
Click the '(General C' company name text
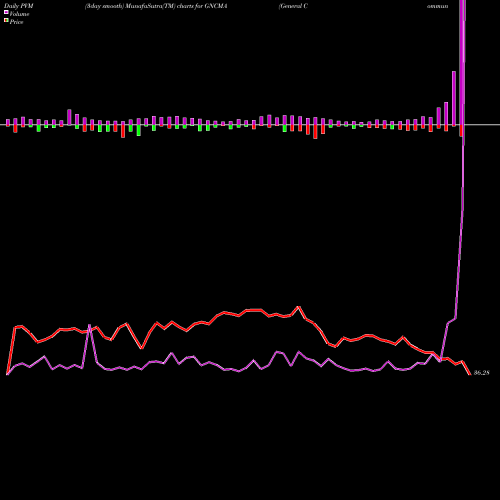coord(293,6)
